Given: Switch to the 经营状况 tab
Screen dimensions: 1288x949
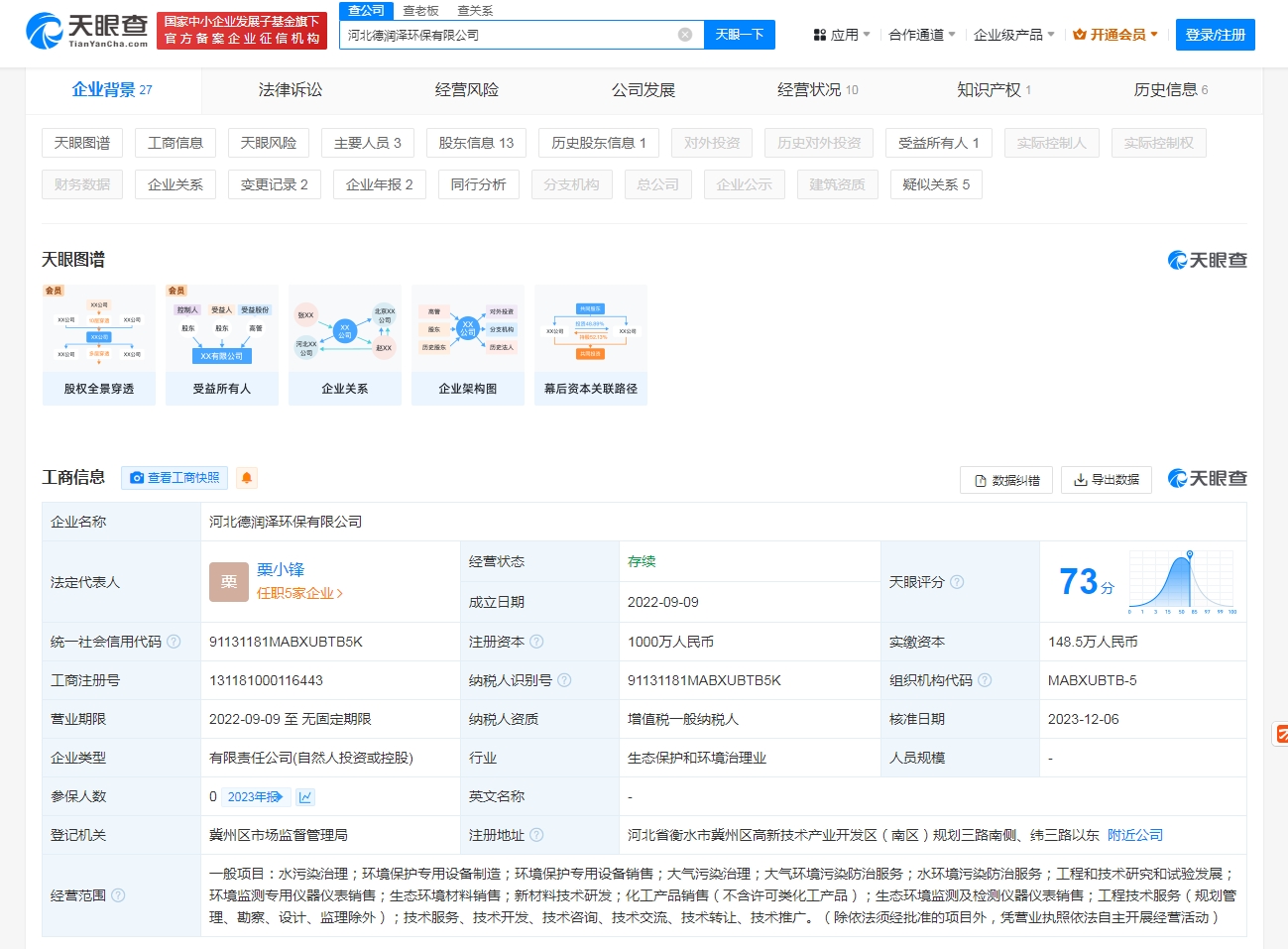Looking at the screenshot, I should [x=818, y=90].
